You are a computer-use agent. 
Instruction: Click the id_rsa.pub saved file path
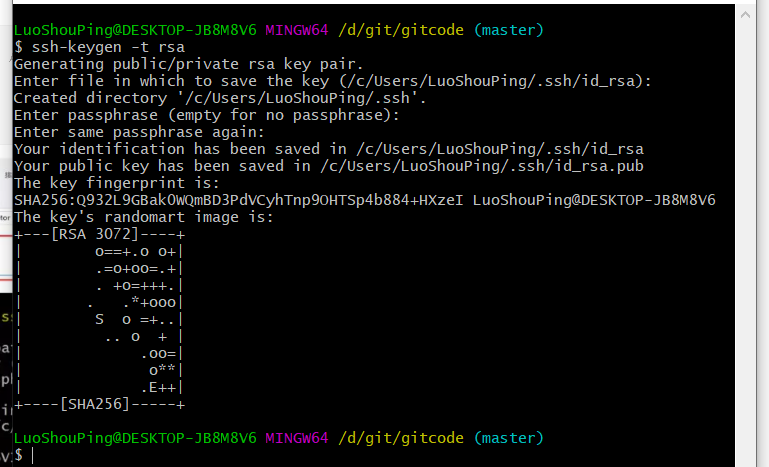(x=482, y=166)
